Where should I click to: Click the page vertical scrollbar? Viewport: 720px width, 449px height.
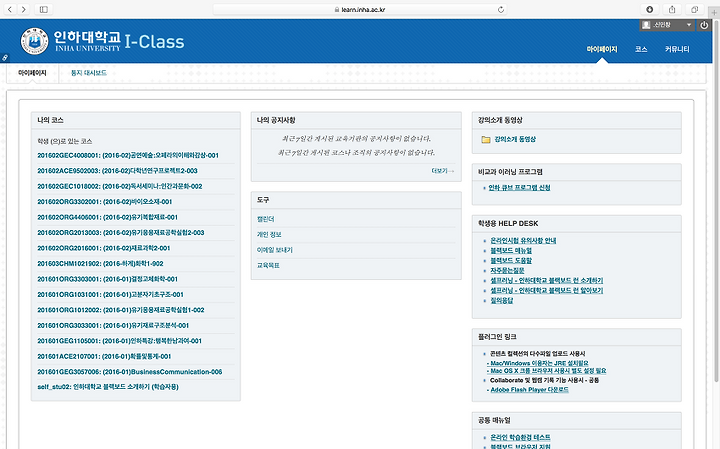pyautogui.click(x=716, y=200)
